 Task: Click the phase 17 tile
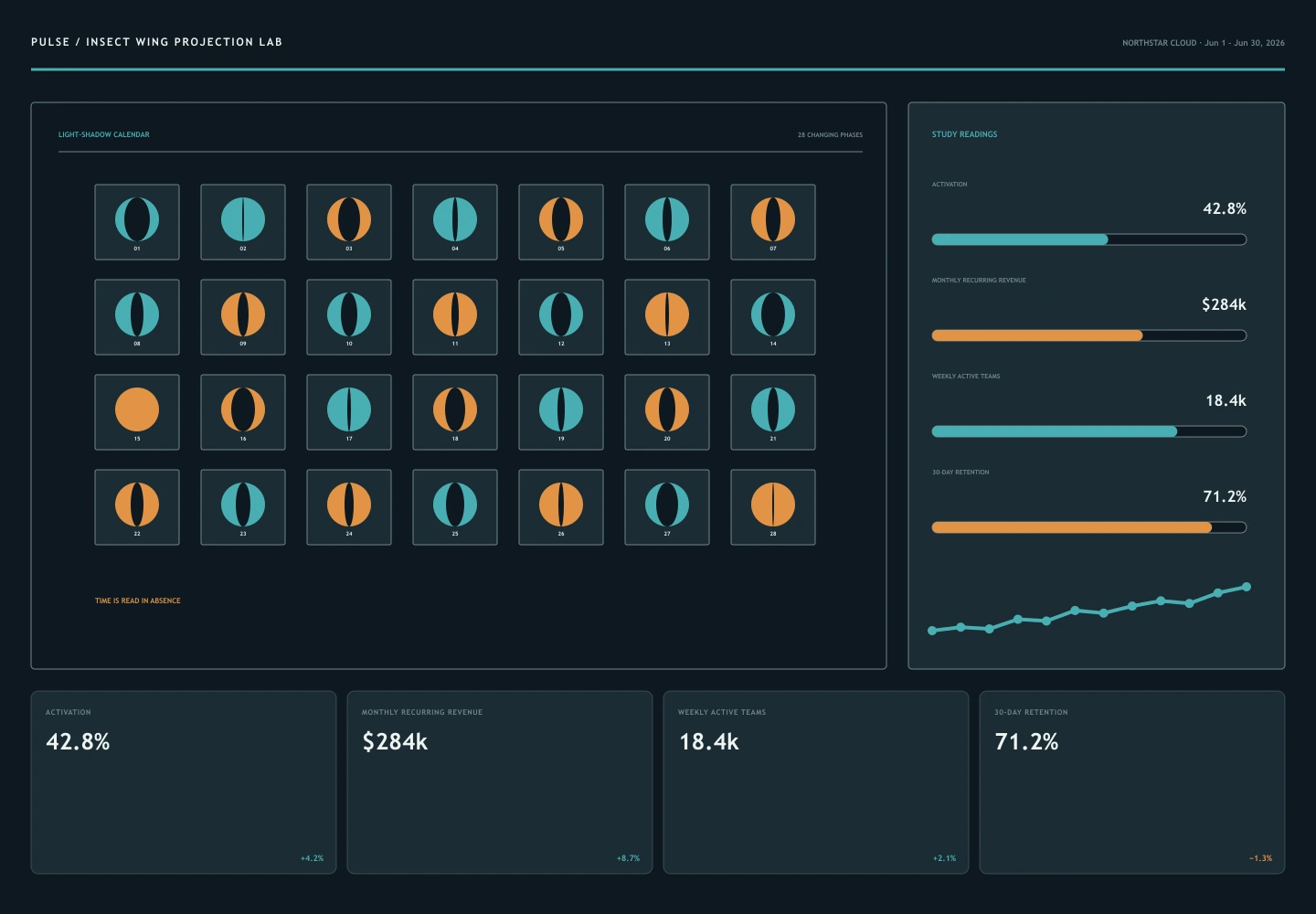pos(349,412)
